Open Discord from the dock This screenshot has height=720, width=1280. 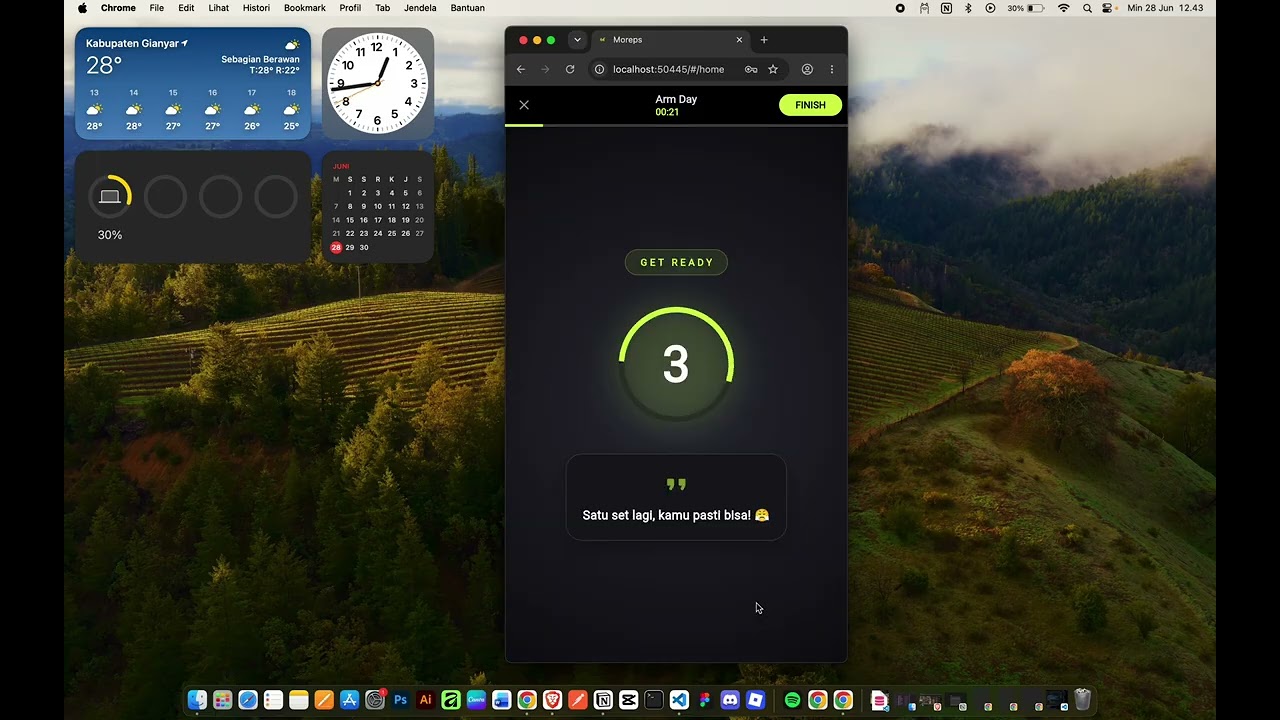point(730,700)
